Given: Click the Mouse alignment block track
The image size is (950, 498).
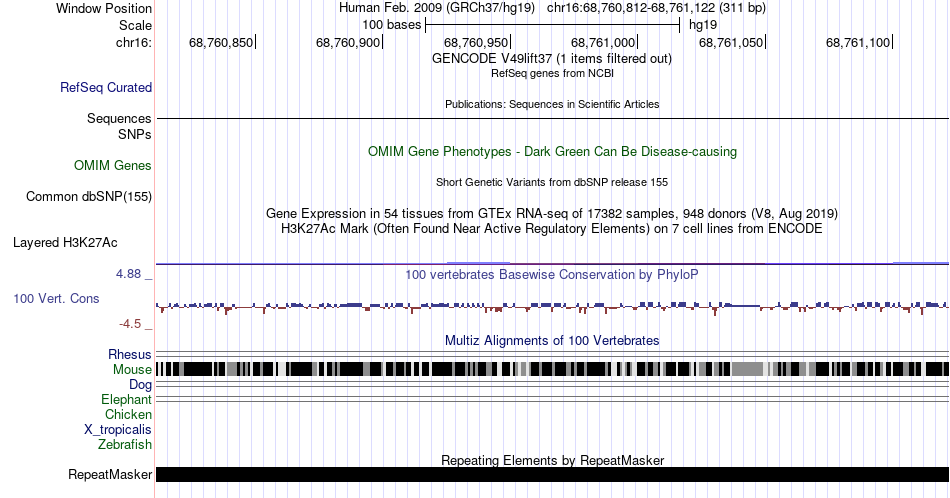Looking at the screenshot, I should coord(552,369).
